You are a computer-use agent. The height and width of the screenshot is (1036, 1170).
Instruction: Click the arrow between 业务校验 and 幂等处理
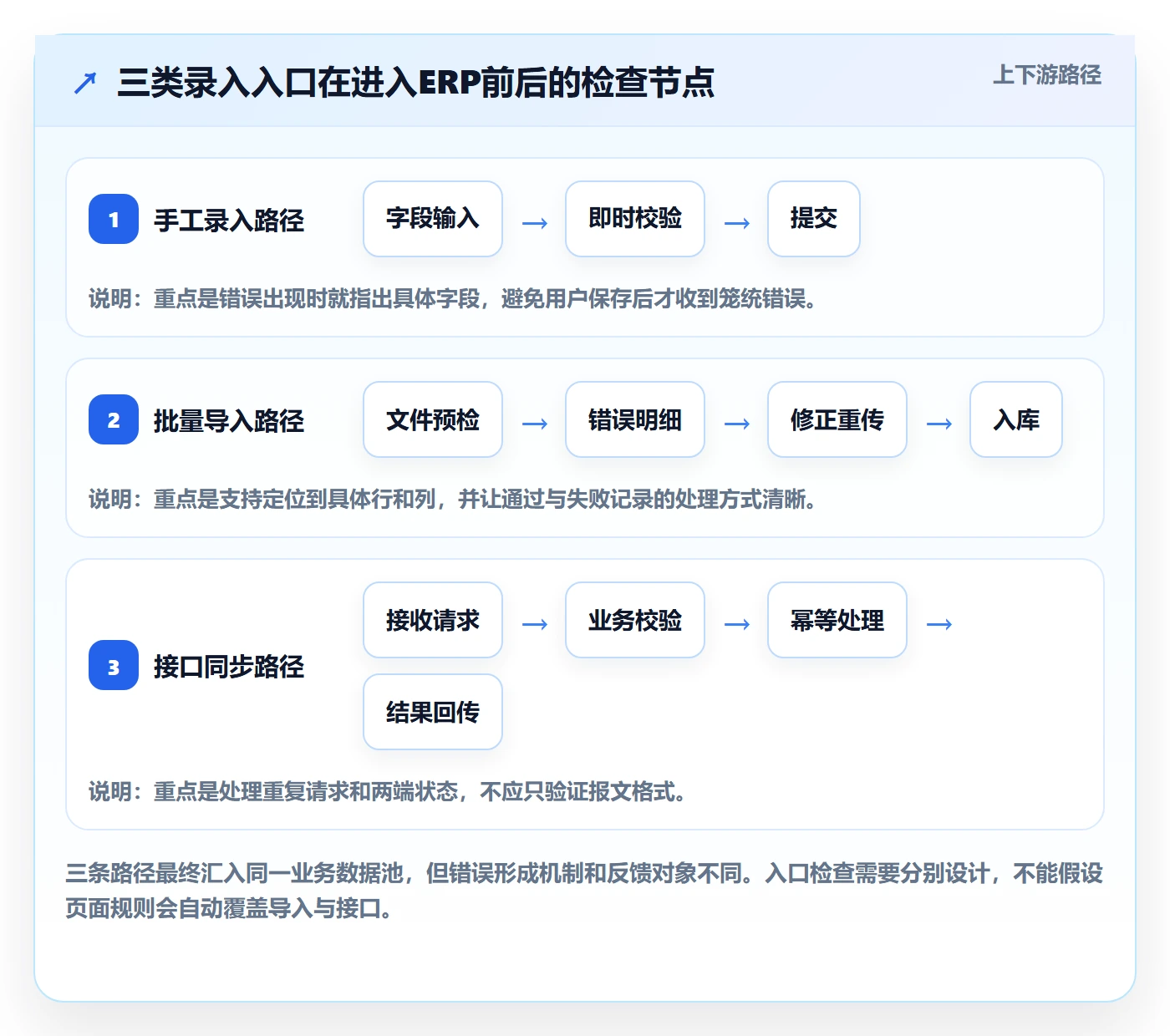(x=737, y=624)
